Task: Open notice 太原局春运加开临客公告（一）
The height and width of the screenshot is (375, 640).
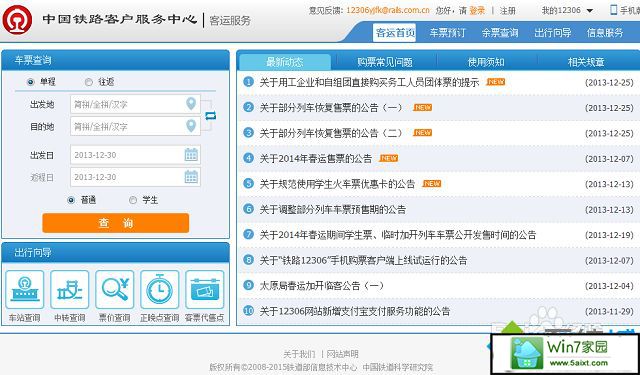Action: [x=322, y=285]
